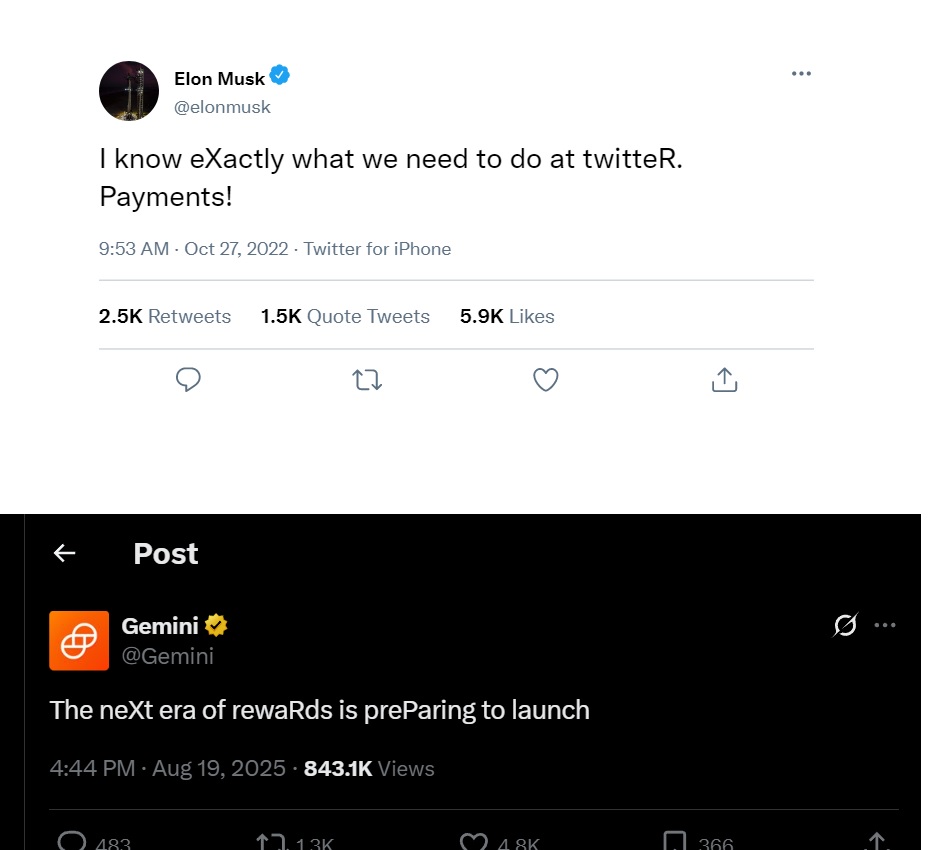Open Gemini's orange profile avatar
The width and height of the screenshot is (932, 850).
pyautogui.click(x=79, y=640)
